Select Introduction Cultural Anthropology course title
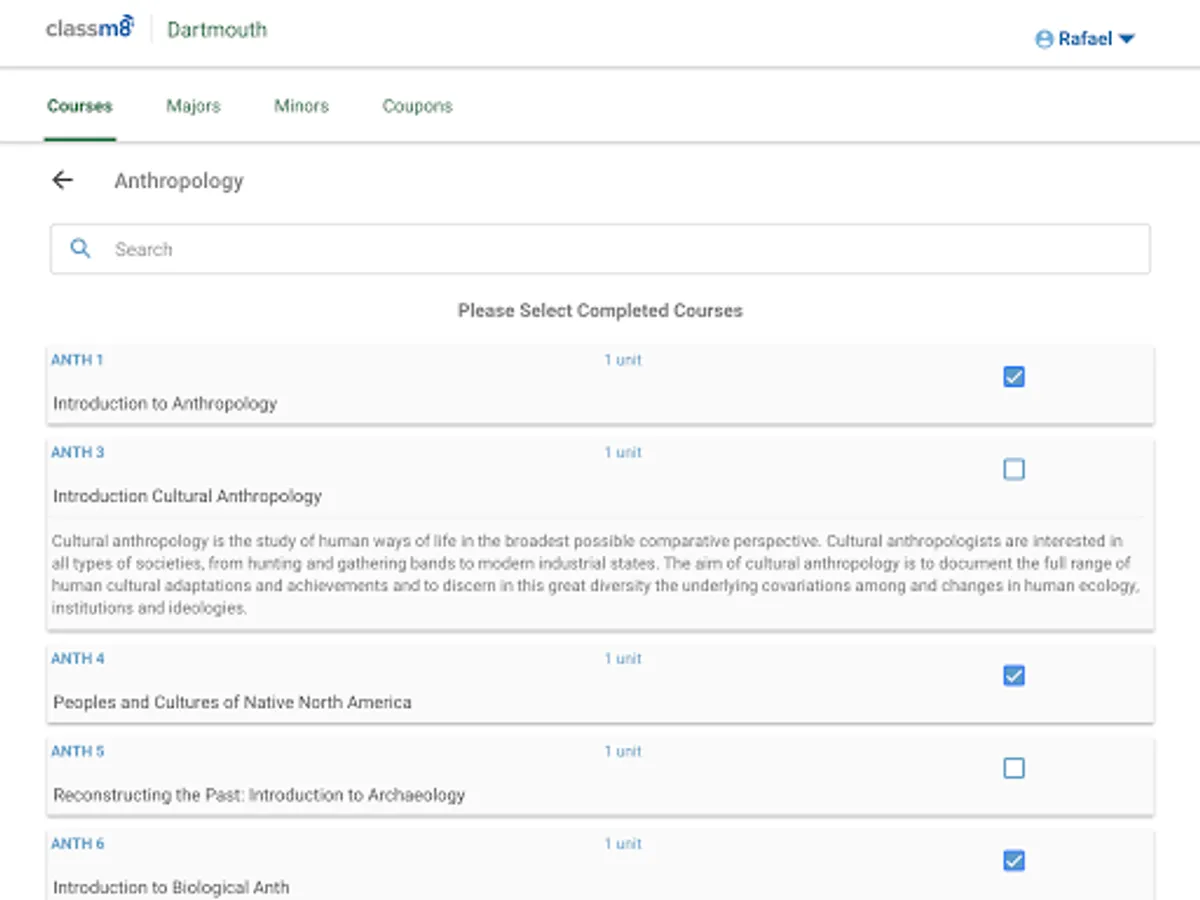This screenshot has height=900, width=1200. 187,496
